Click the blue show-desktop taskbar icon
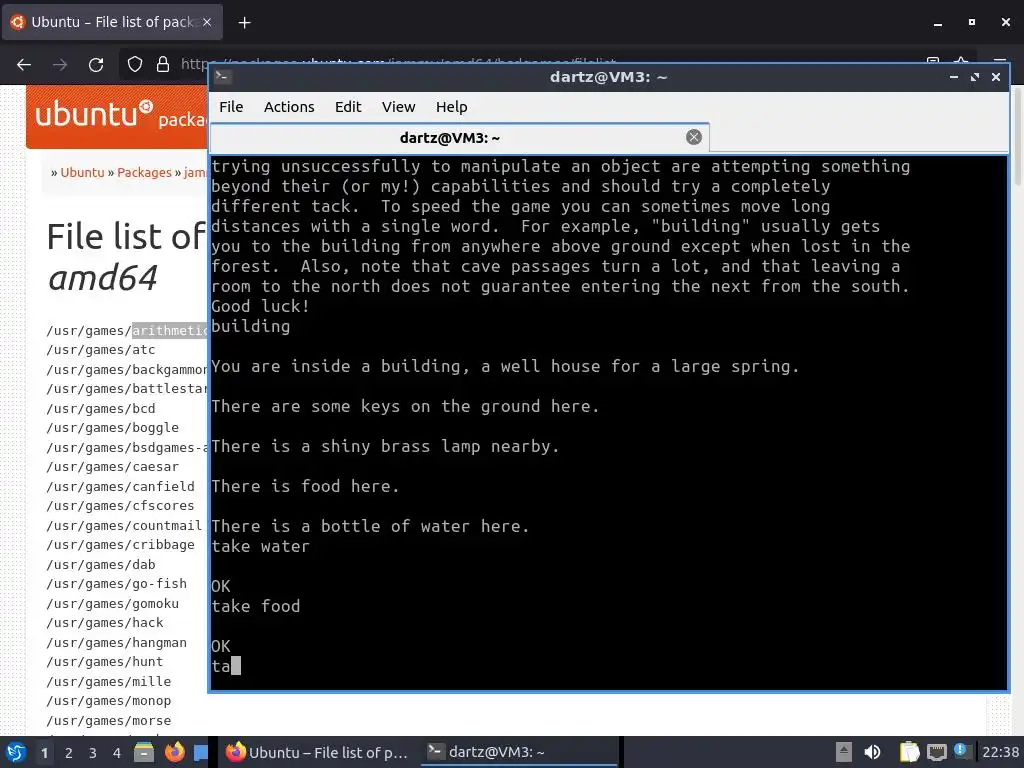The width and height of the screenshot is (1024, 768). (200, 752)
